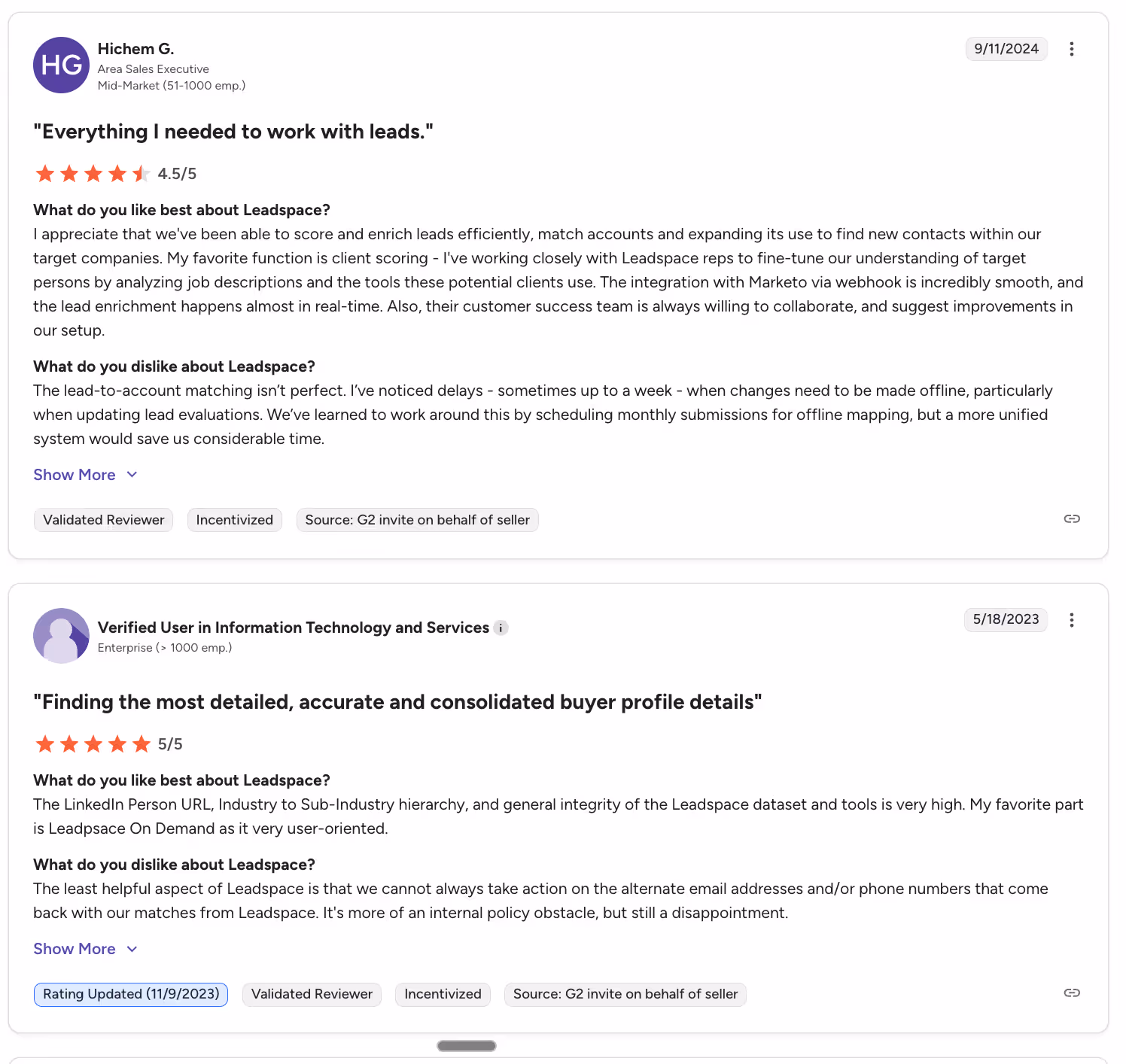The width and height of the screenshot is (1126, 1064).
Task: Select the Incentivized badge on second review
Action: [443, 994]
